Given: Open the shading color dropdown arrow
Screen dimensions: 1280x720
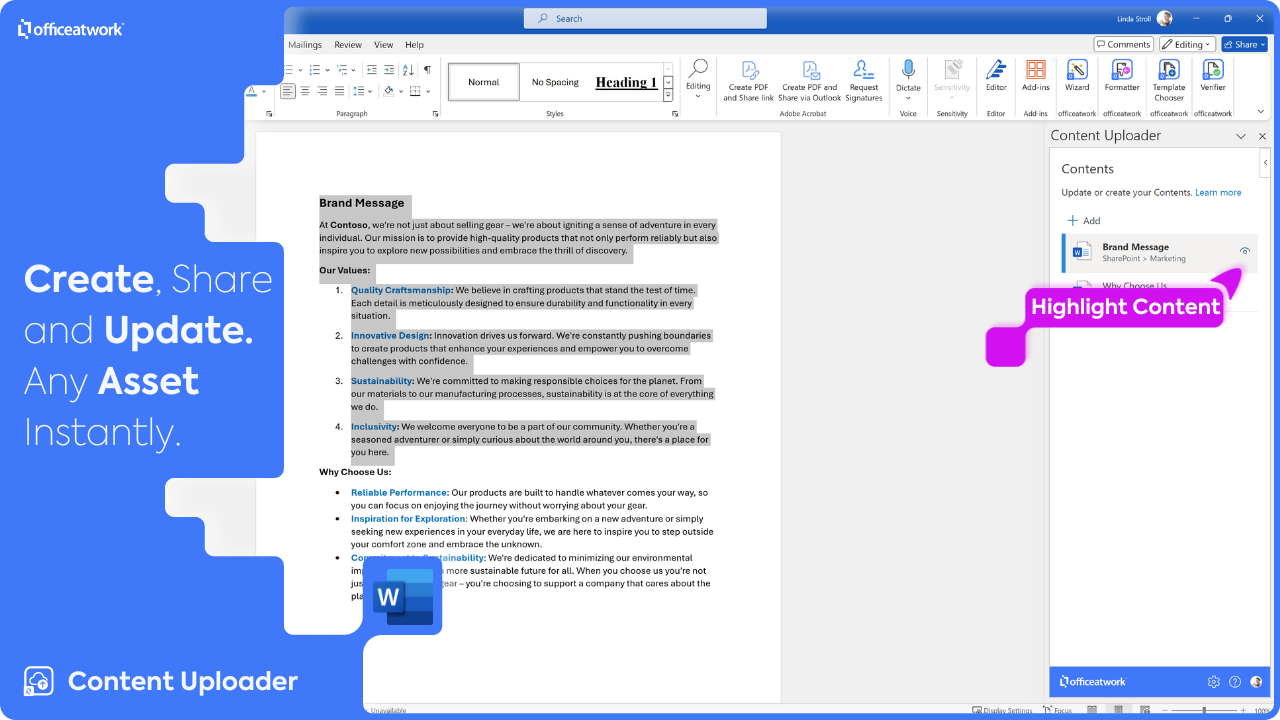Looking at the screenshot, I should 401,91.
